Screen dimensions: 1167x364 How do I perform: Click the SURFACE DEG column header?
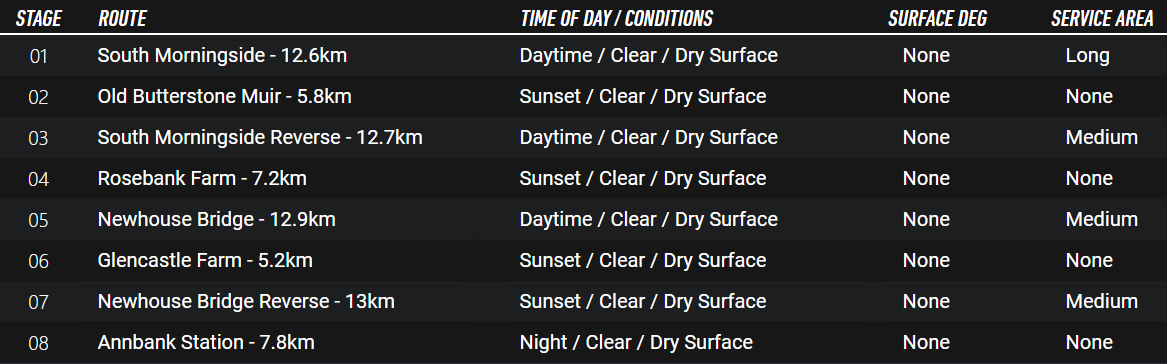point(937,19)
